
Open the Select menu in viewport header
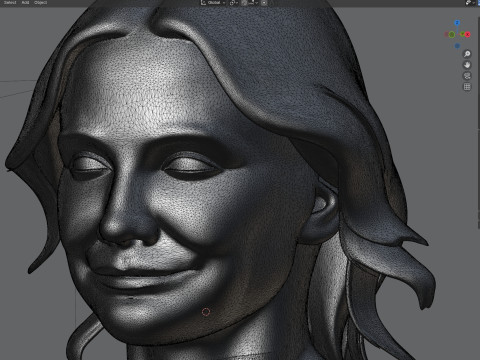point(10,2)
